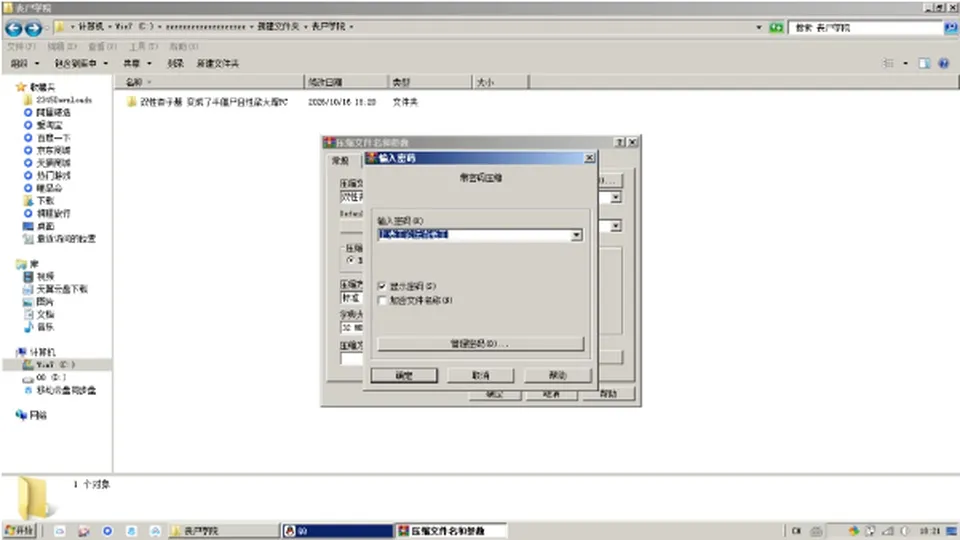Switch to the archive parameters taskbar item
This screenshot has width=960, height=540.
[452, 531]
